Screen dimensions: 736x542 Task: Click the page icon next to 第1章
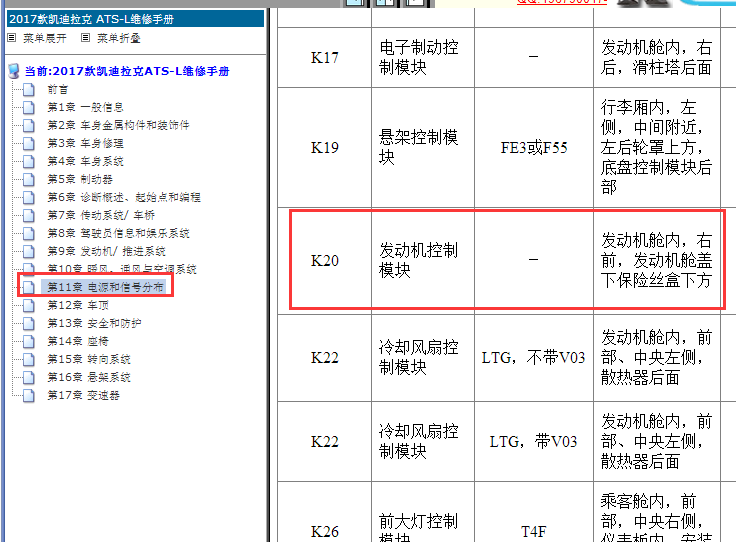(29, 107)
